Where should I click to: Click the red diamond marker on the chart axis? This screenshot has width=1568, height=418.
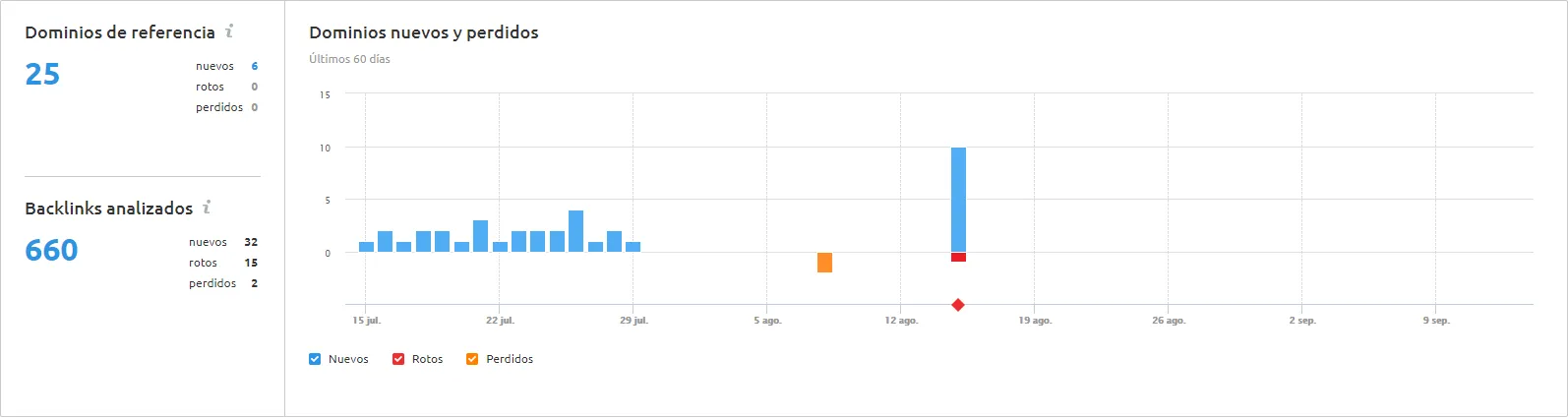(x=958, y=305)
